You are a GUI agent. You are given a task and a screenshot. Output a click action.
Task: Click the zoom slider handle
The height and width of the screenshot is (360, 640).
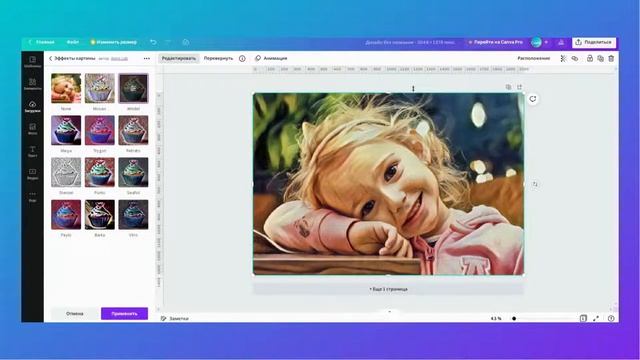pos(514,318)
